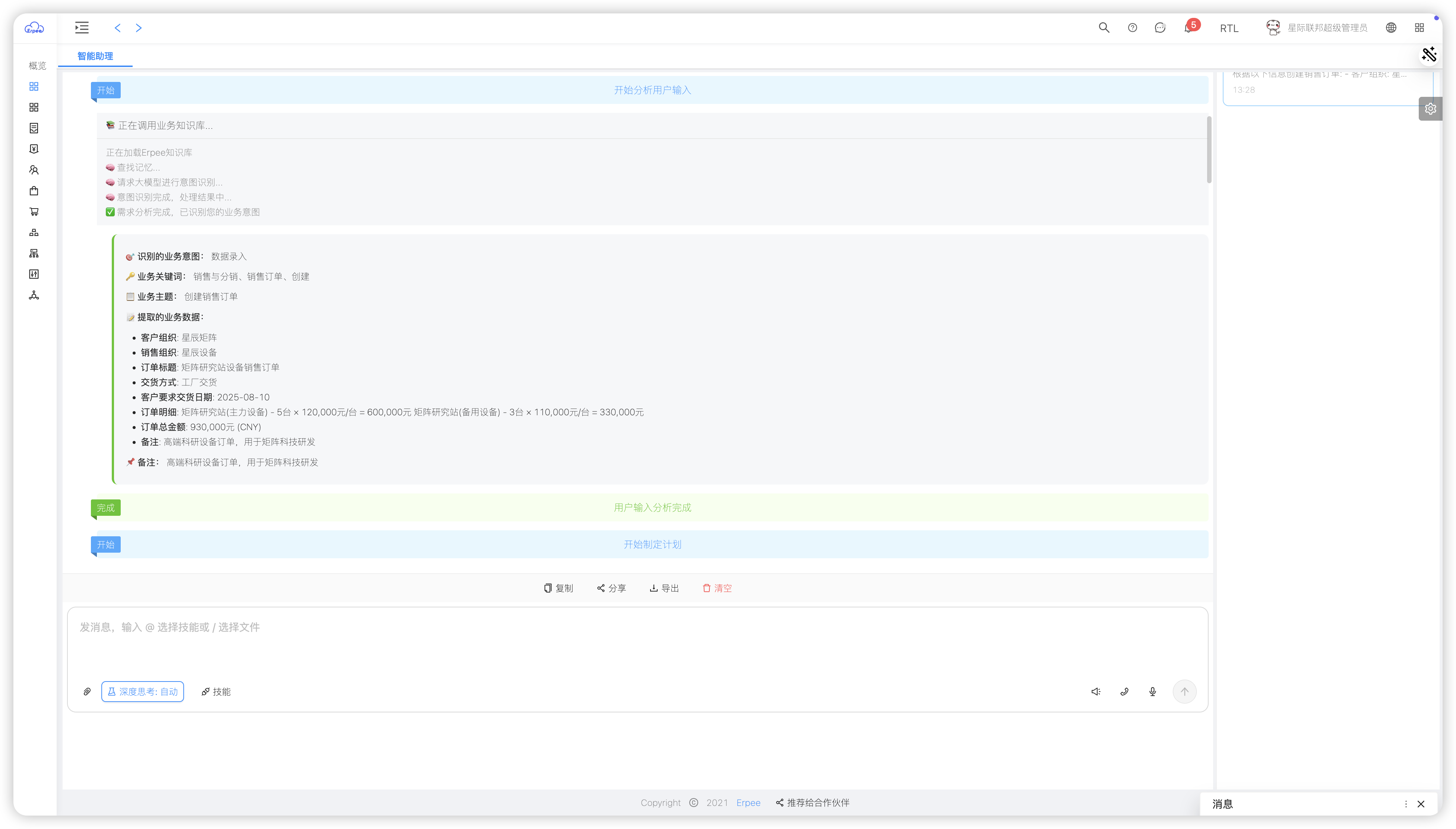Open the chat bubble icon in header
The width and height of the screenshot is (1456, 829).
pos(1160,28)
